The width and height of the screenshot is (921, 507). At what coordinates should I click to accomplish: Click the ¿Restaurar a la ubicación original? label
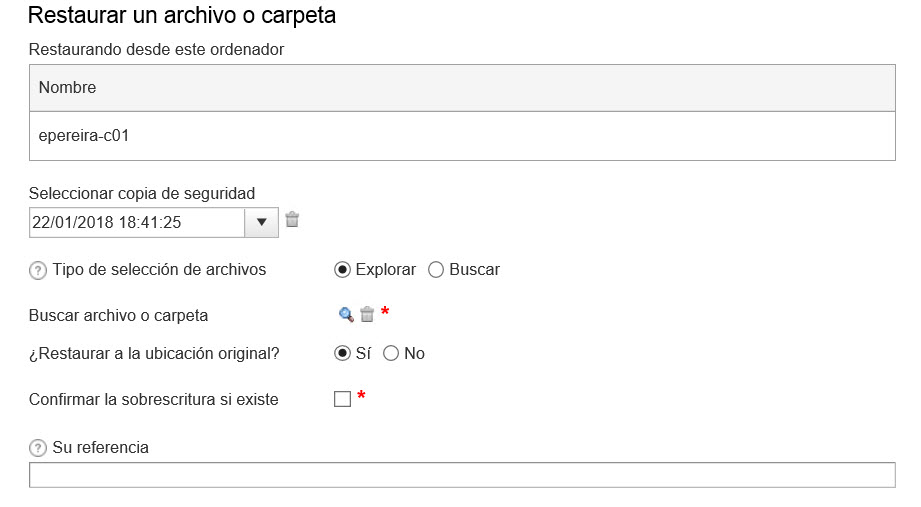click(x=154, y=354)
